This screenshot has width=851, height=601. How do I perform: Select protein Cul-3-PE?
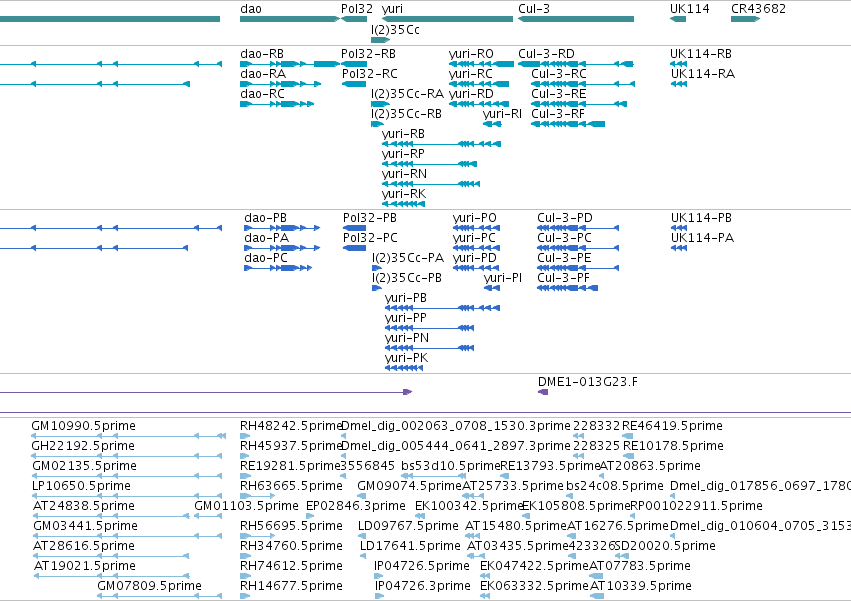(x=578, y=268)
